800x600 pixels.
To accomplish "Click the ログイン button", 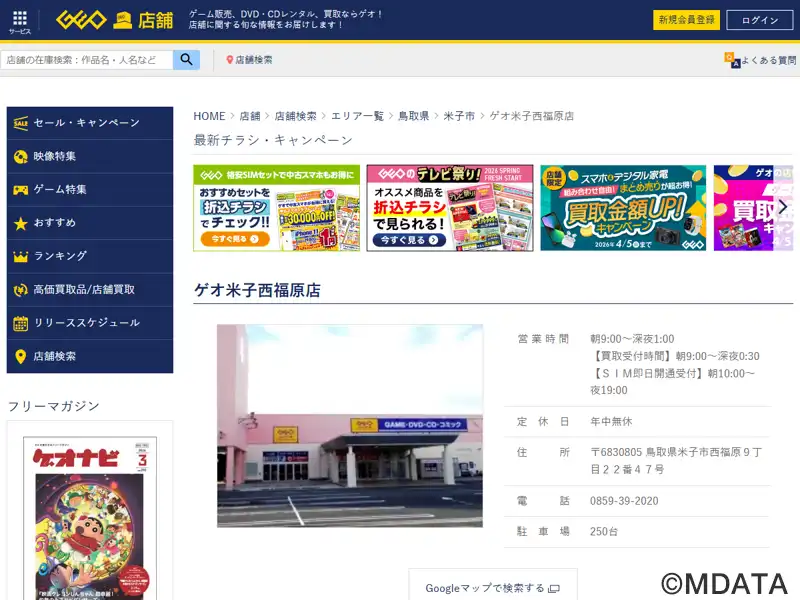I will 760,20.
